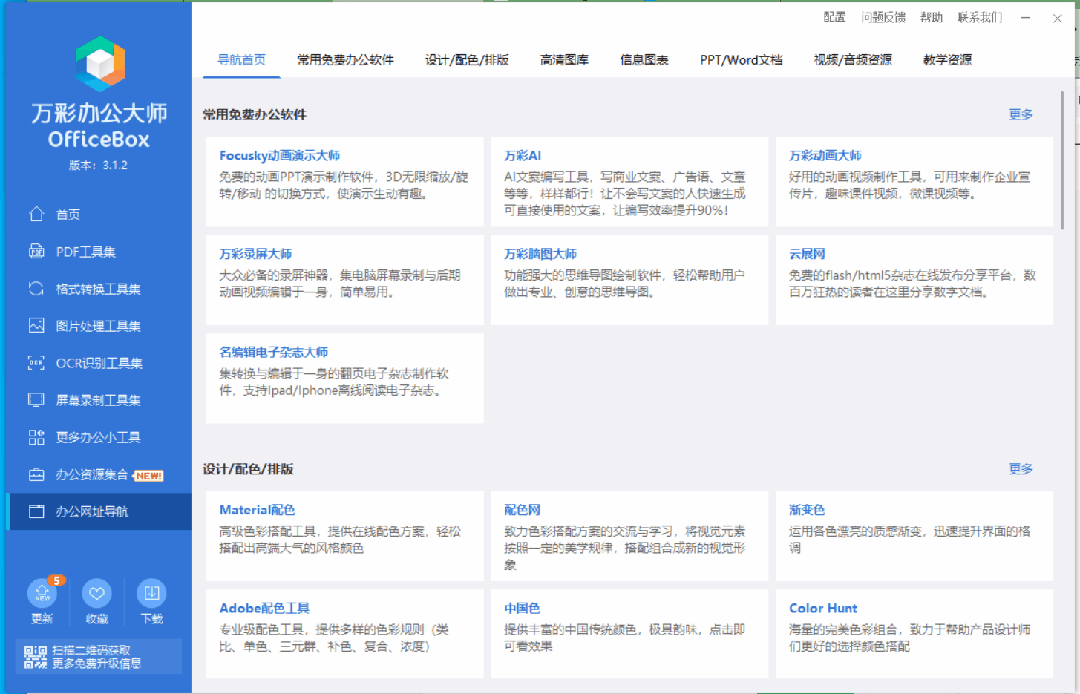Click the 版本: 3.1.2 version text
This screenshot has height=694, width=1080.
98,165
